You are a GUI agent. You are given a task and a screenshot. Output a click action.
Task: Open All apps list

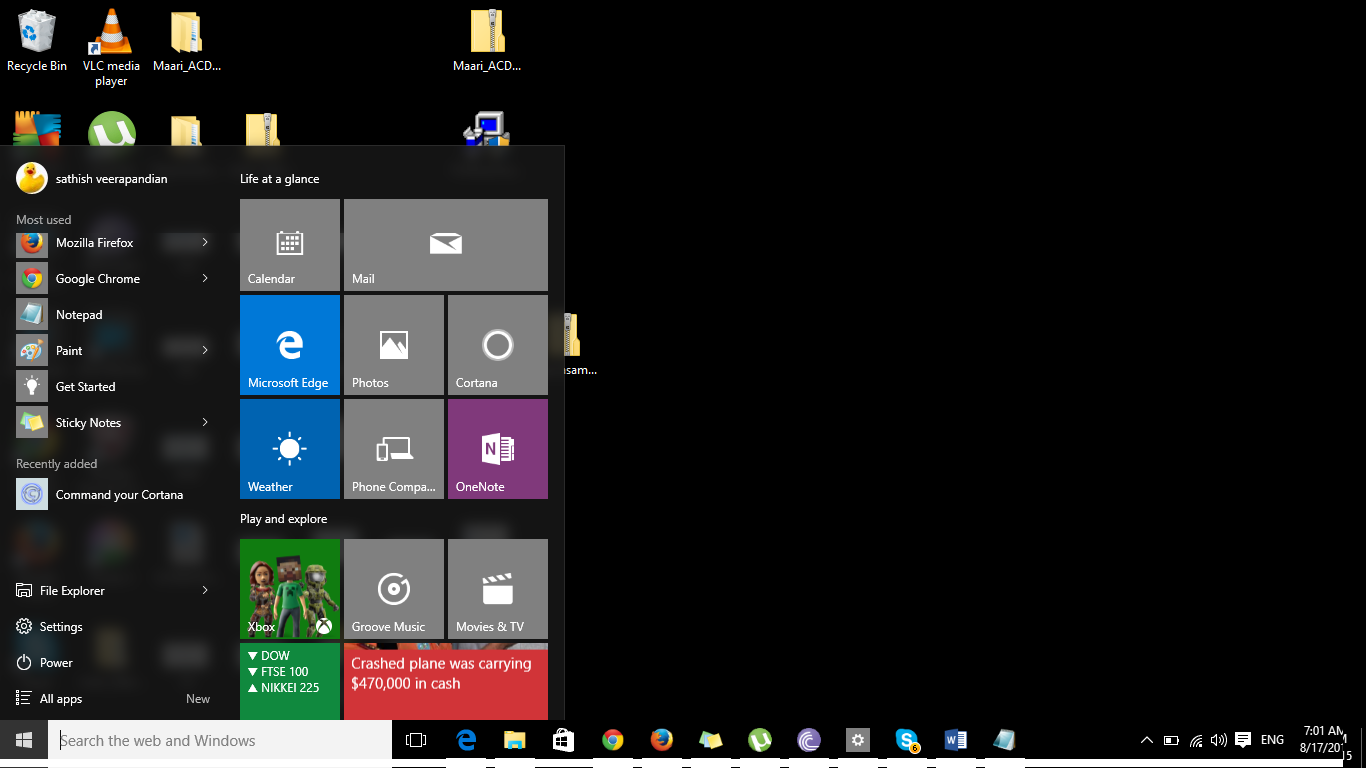60,699
